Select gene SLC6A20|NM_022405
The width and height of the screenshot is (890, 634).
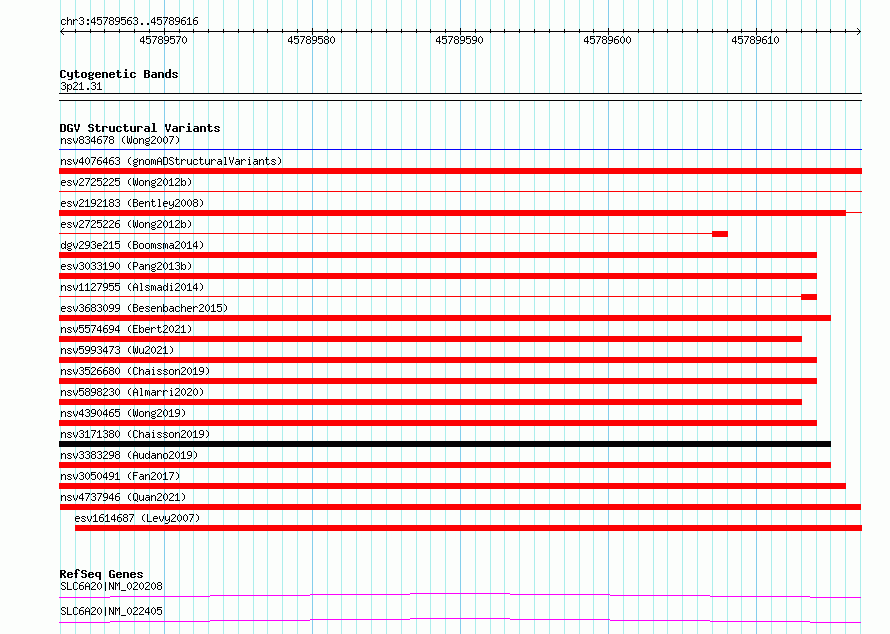(x=111, y=611)
